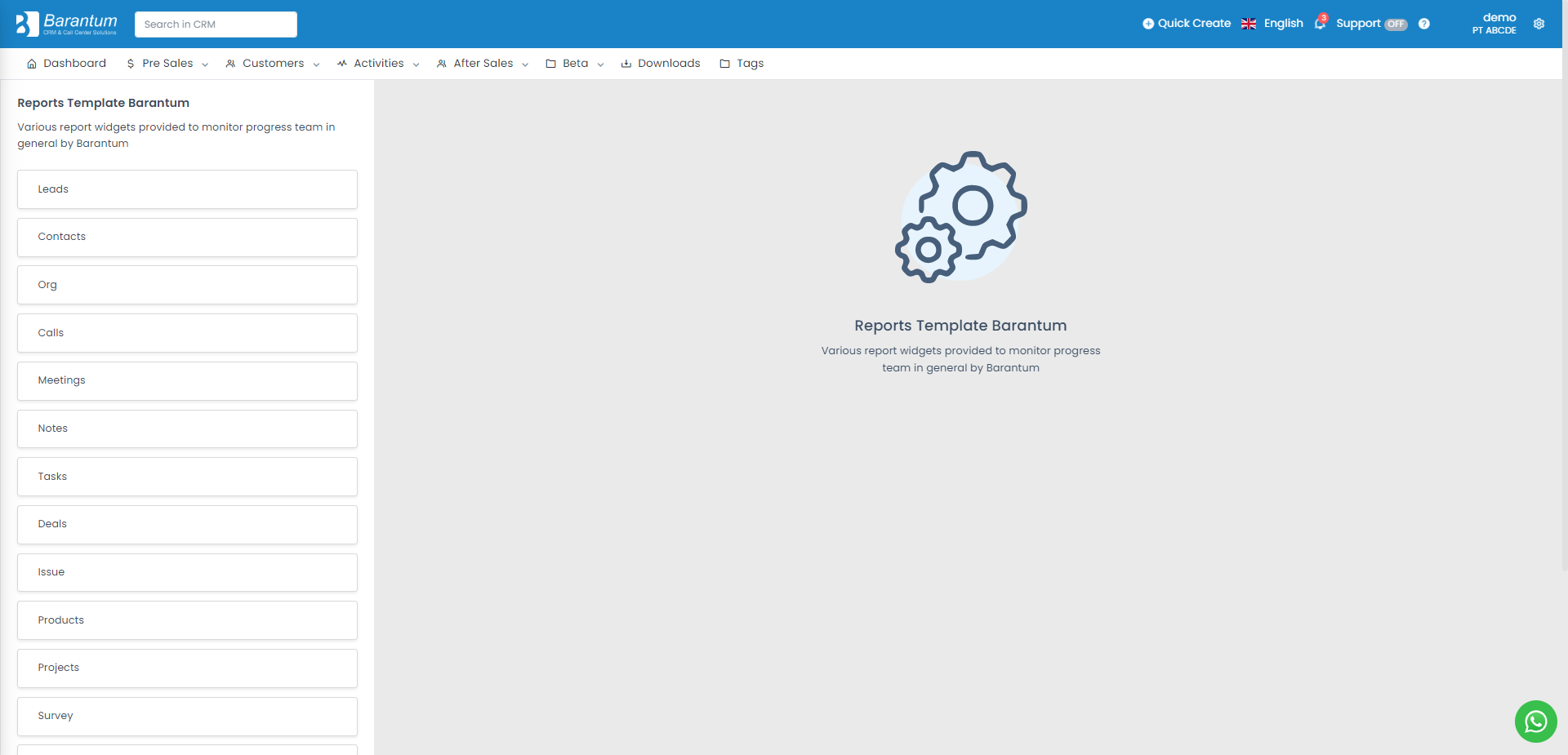Open the English language selector
The image size is (1568, 755).
tap(1284, 24)
